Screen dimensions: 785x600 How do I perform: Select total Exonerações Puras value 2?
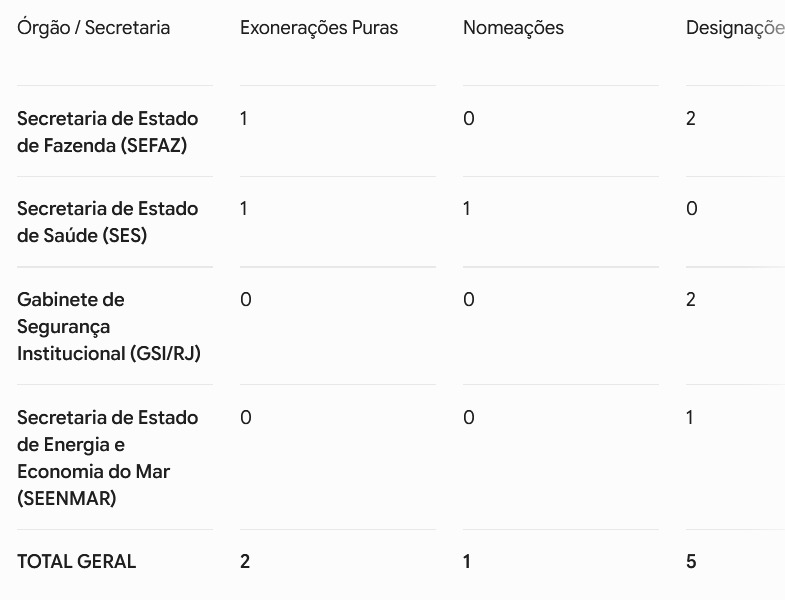click(x=245, y=561)
